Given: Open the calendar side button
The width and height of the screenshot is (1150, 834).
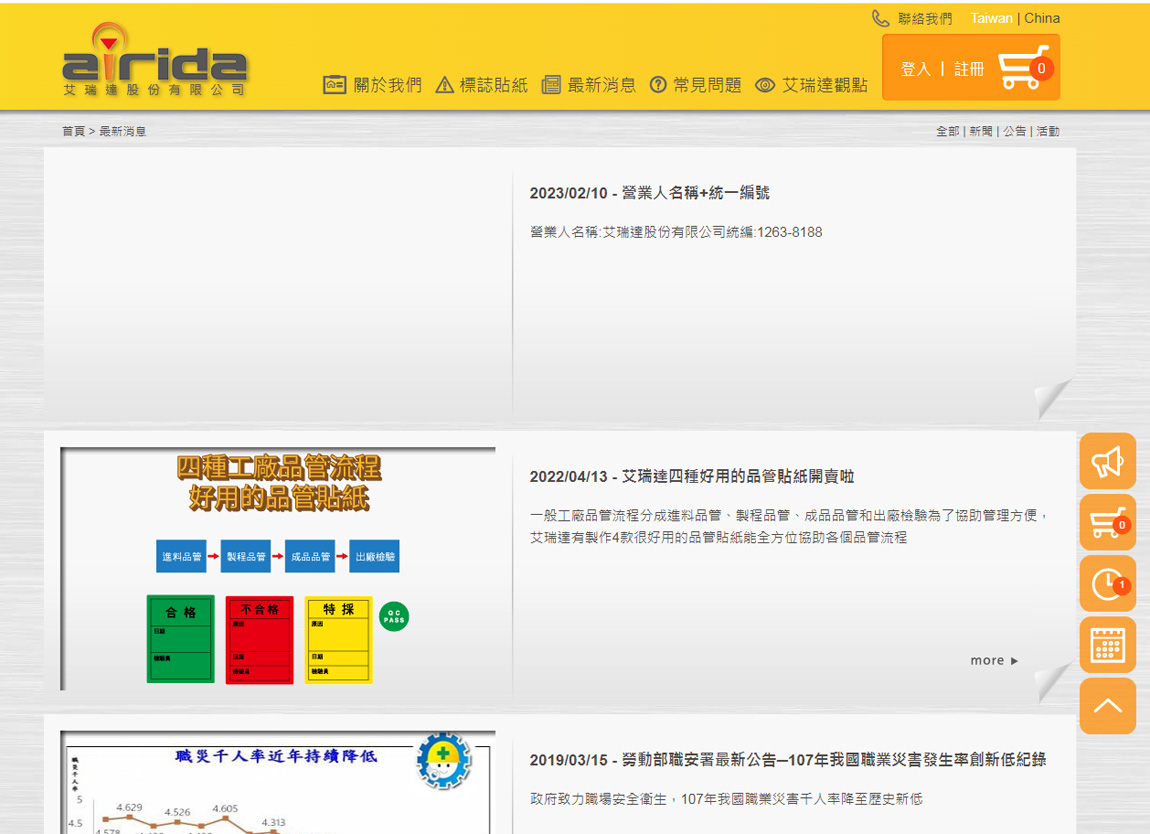Looking at the screenshot, I should [1107, 645].
